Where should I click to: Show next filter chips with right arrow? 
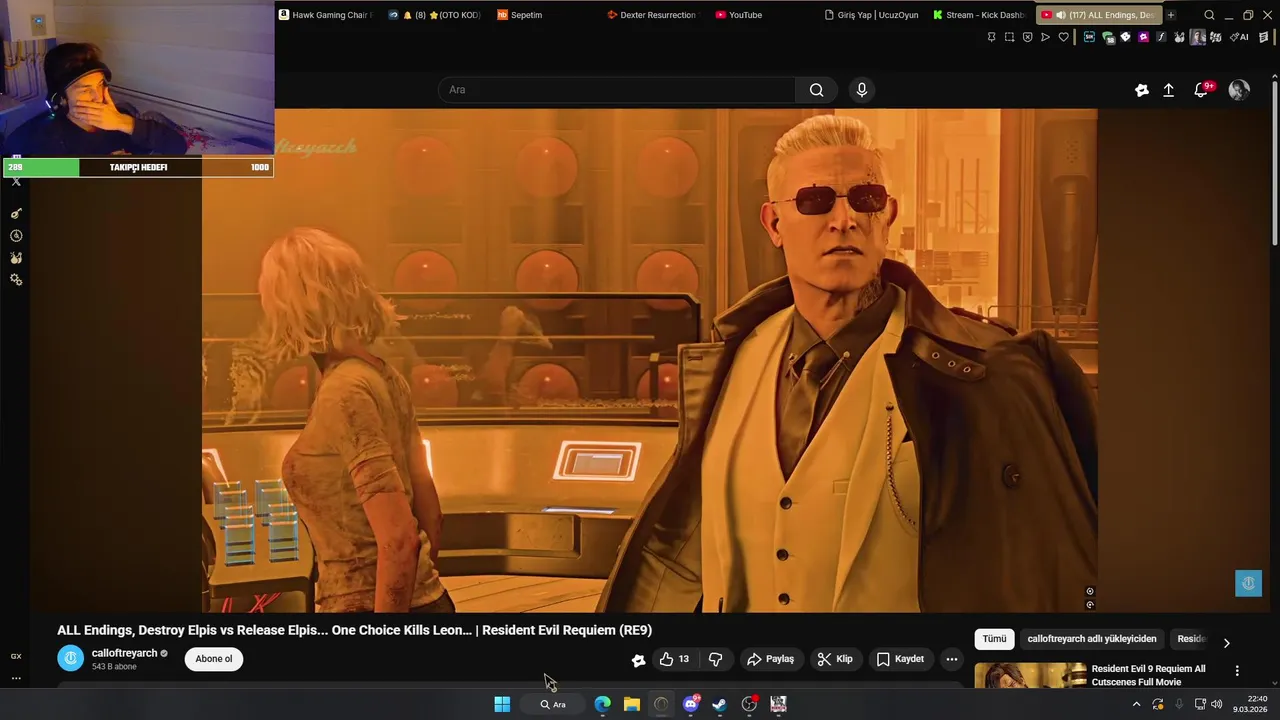[1226, 642]
